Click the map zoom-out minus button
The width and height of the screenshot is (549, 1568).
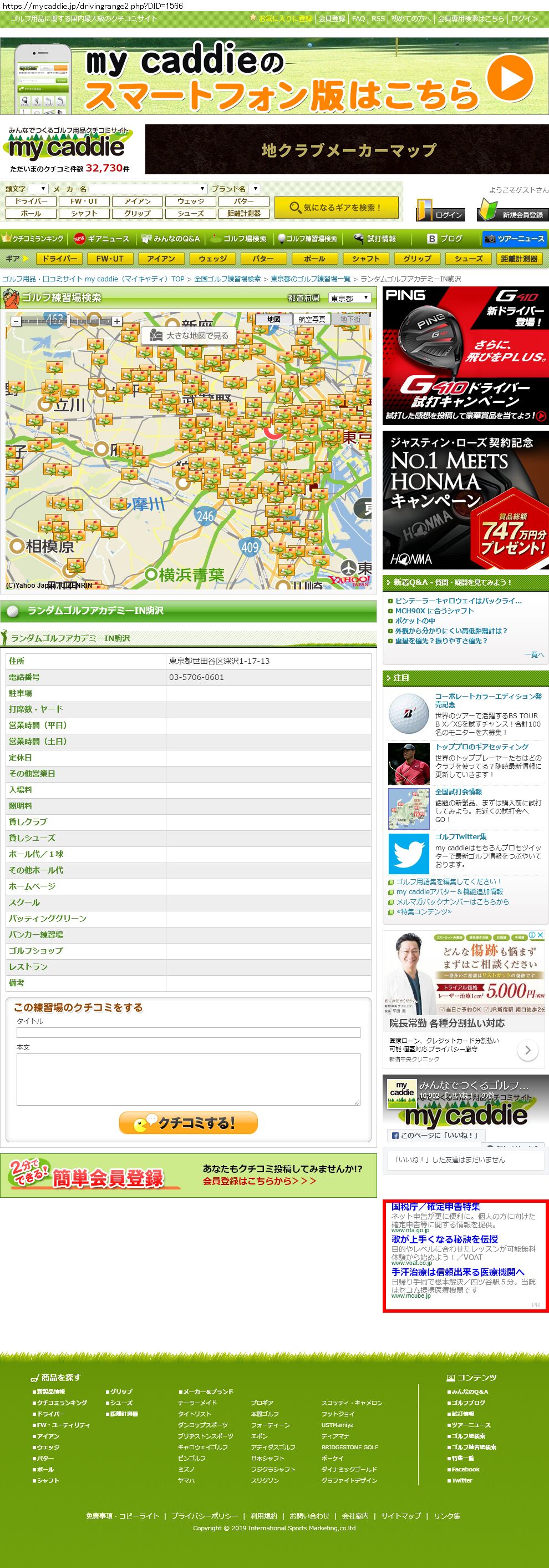click(17, 321)
